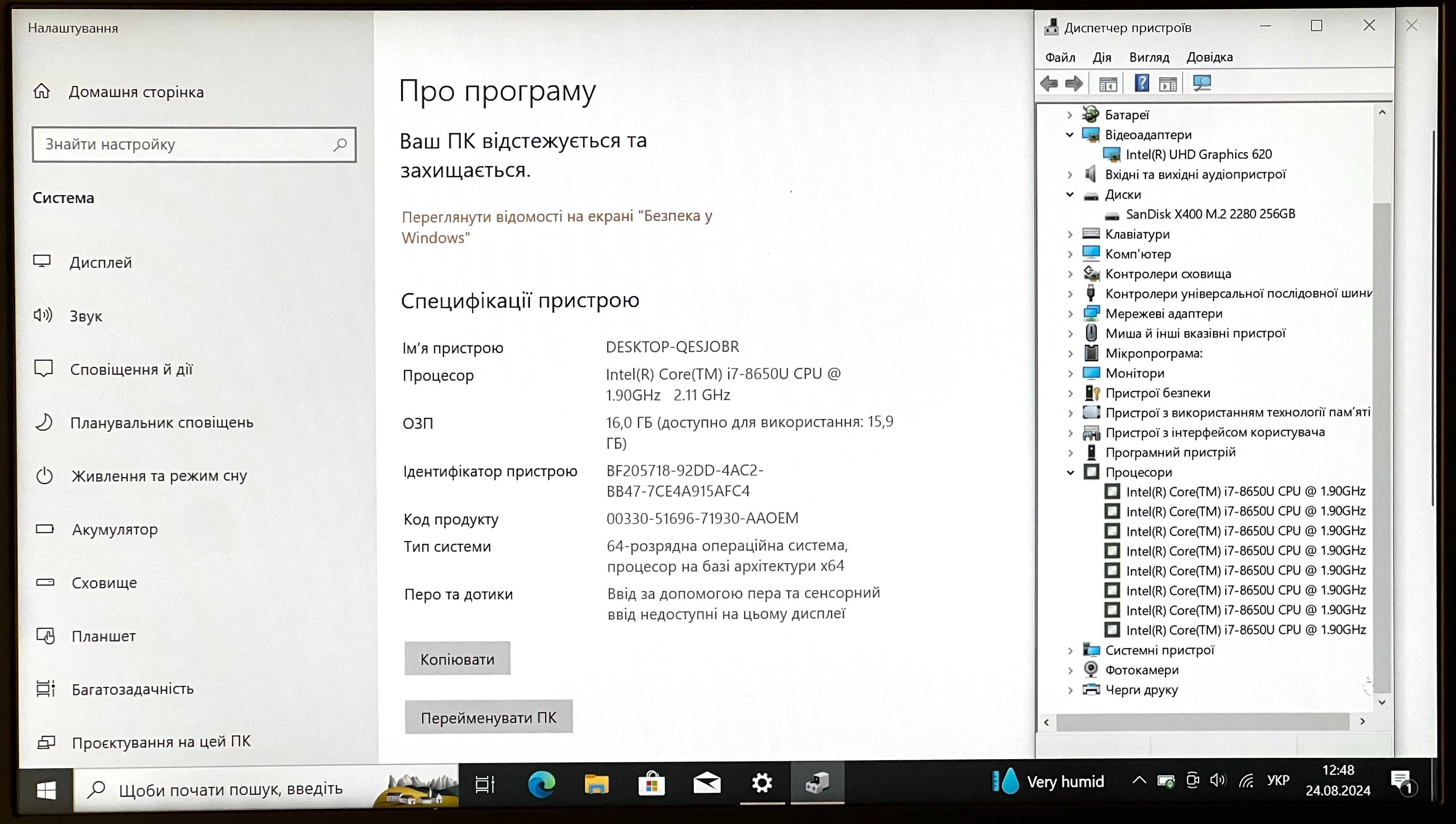Open the Very humid weather widget

pyautogui.click(x=1048, y=782)
